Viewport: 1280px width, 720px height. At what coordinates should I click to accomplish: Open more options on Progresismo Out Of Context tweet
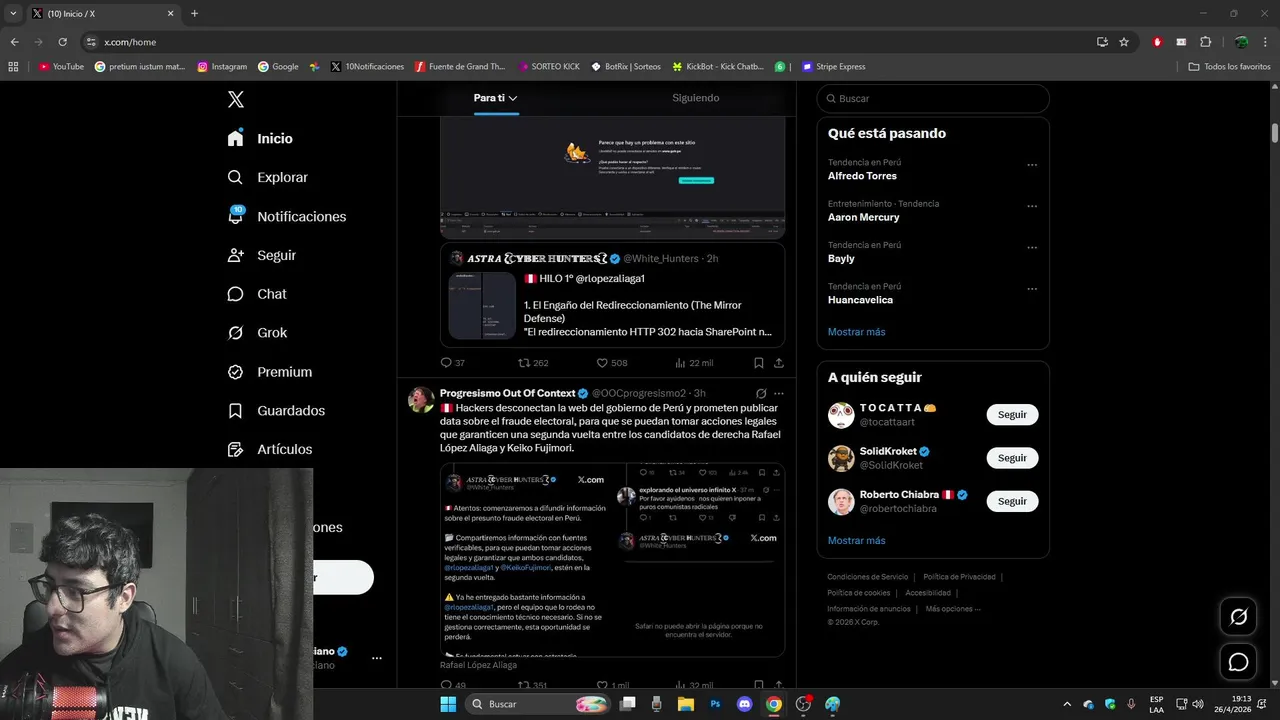point(778,394)
